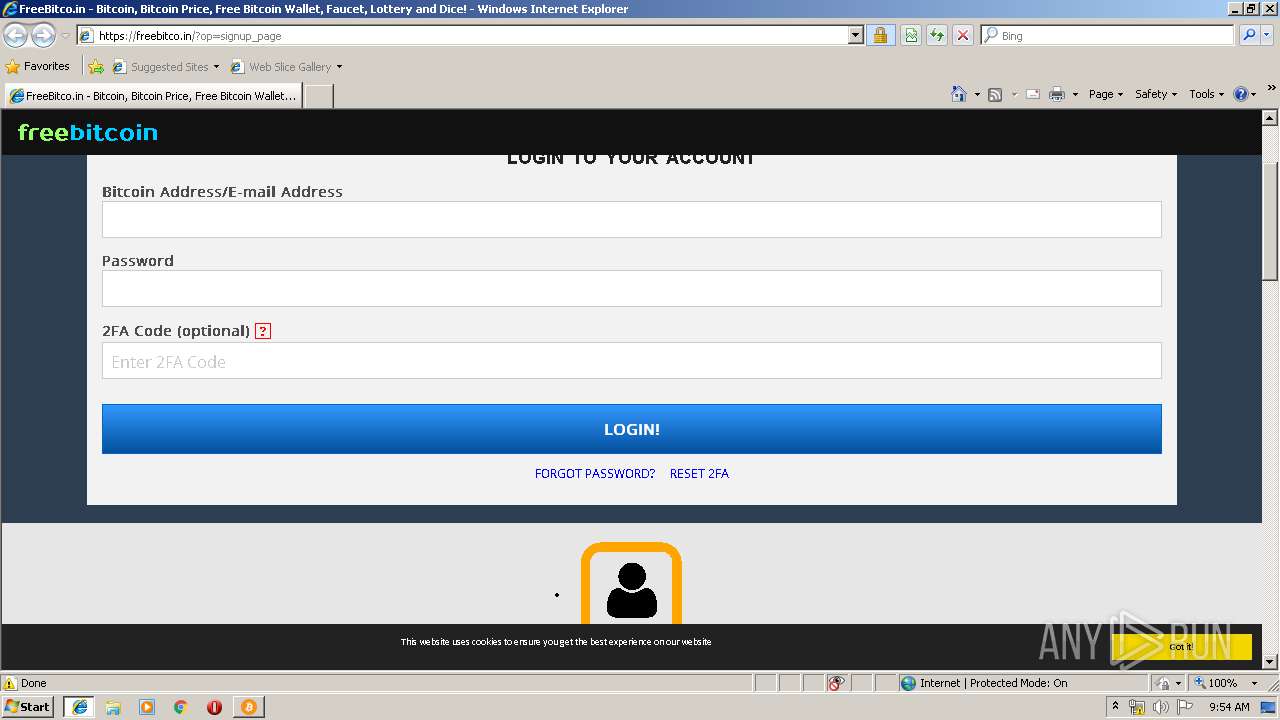Open Windows Explorer folder in taskbar
This screenshot has height=720, width=1280.
[113, 707]
